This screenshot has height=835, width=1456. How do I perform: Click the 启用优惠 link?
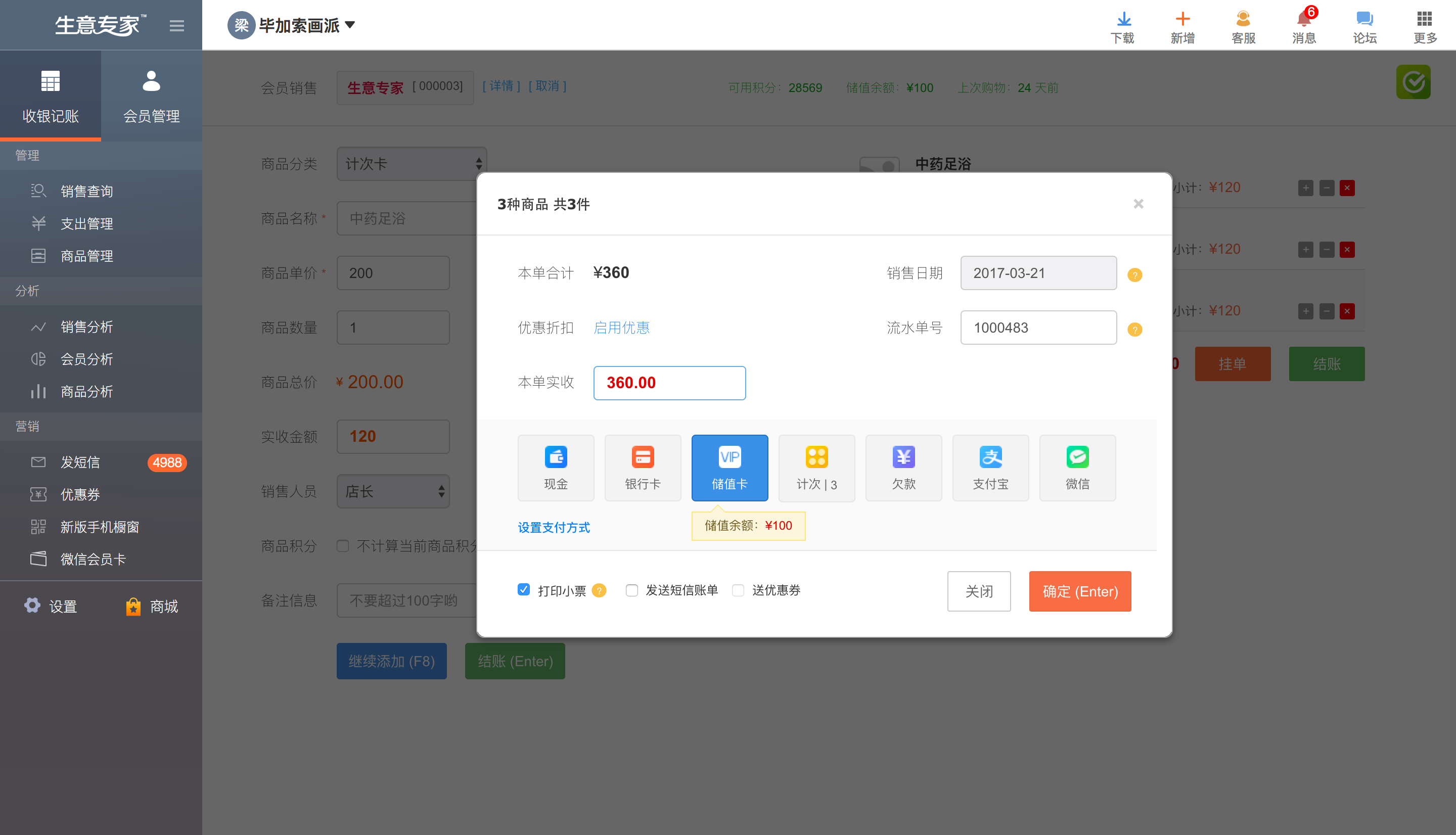[621, 328]
